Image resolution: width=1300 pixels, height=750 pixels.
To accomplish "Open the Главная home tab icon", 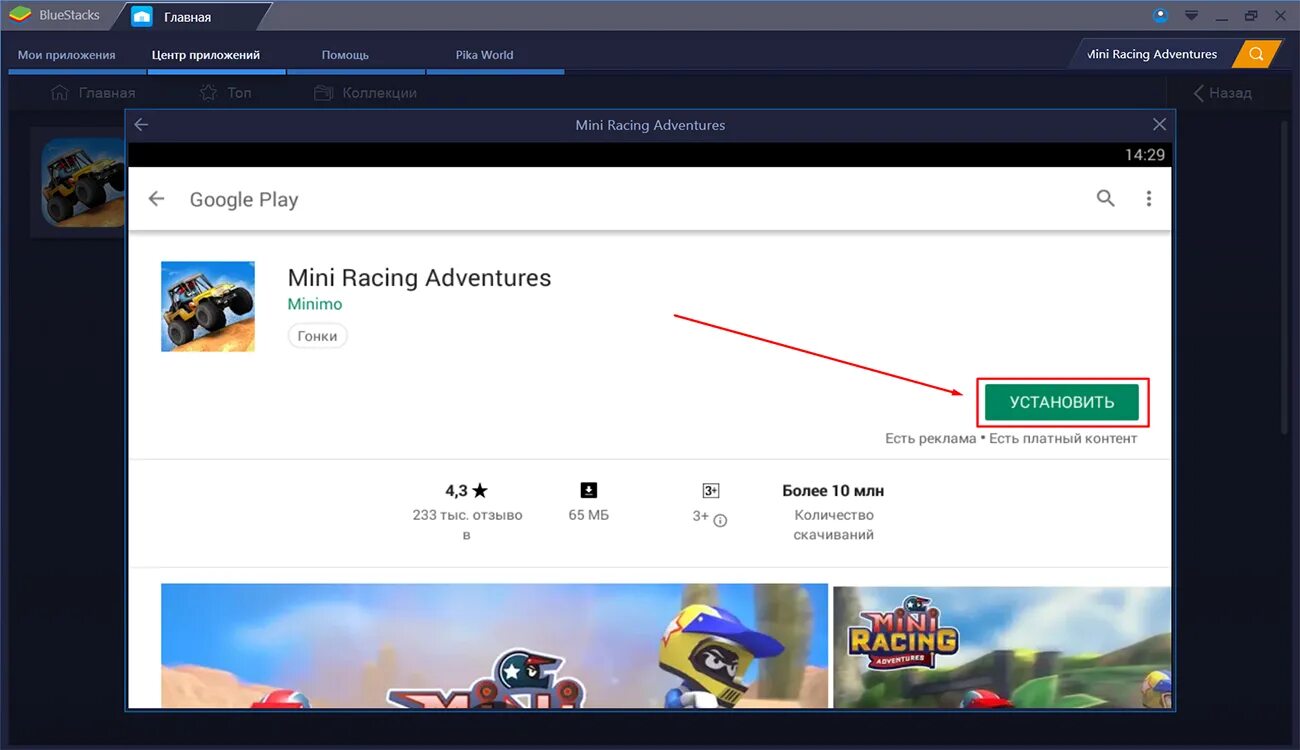I will point(142,16).
